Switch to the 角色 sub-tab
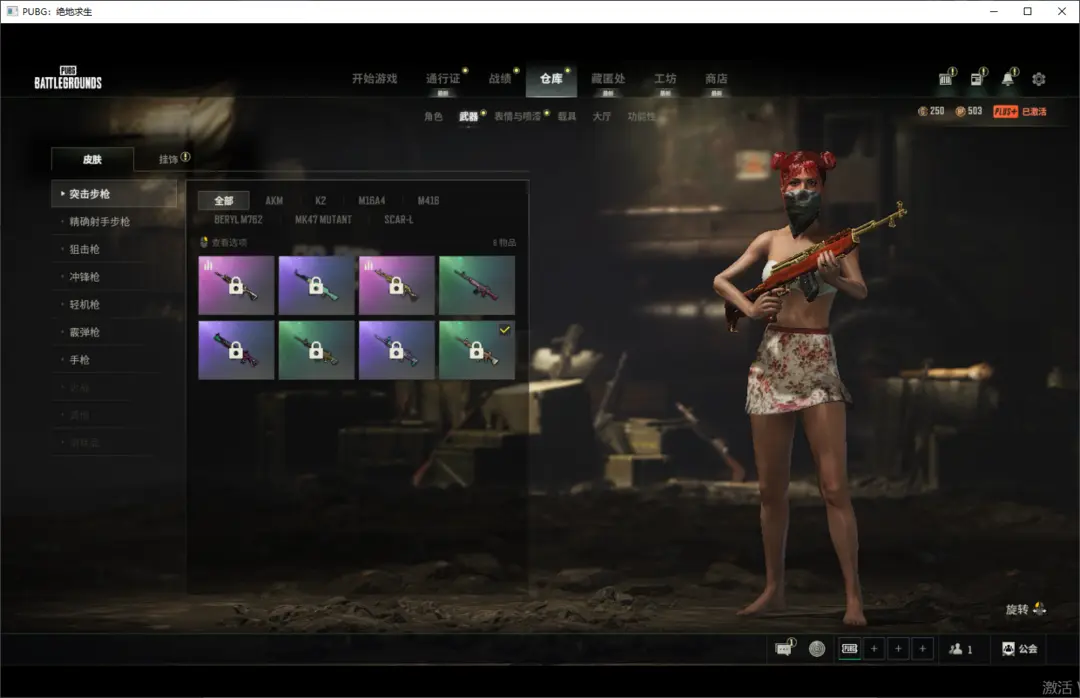The height and width of the screenshot is (698, 1080). pos(433,116)
